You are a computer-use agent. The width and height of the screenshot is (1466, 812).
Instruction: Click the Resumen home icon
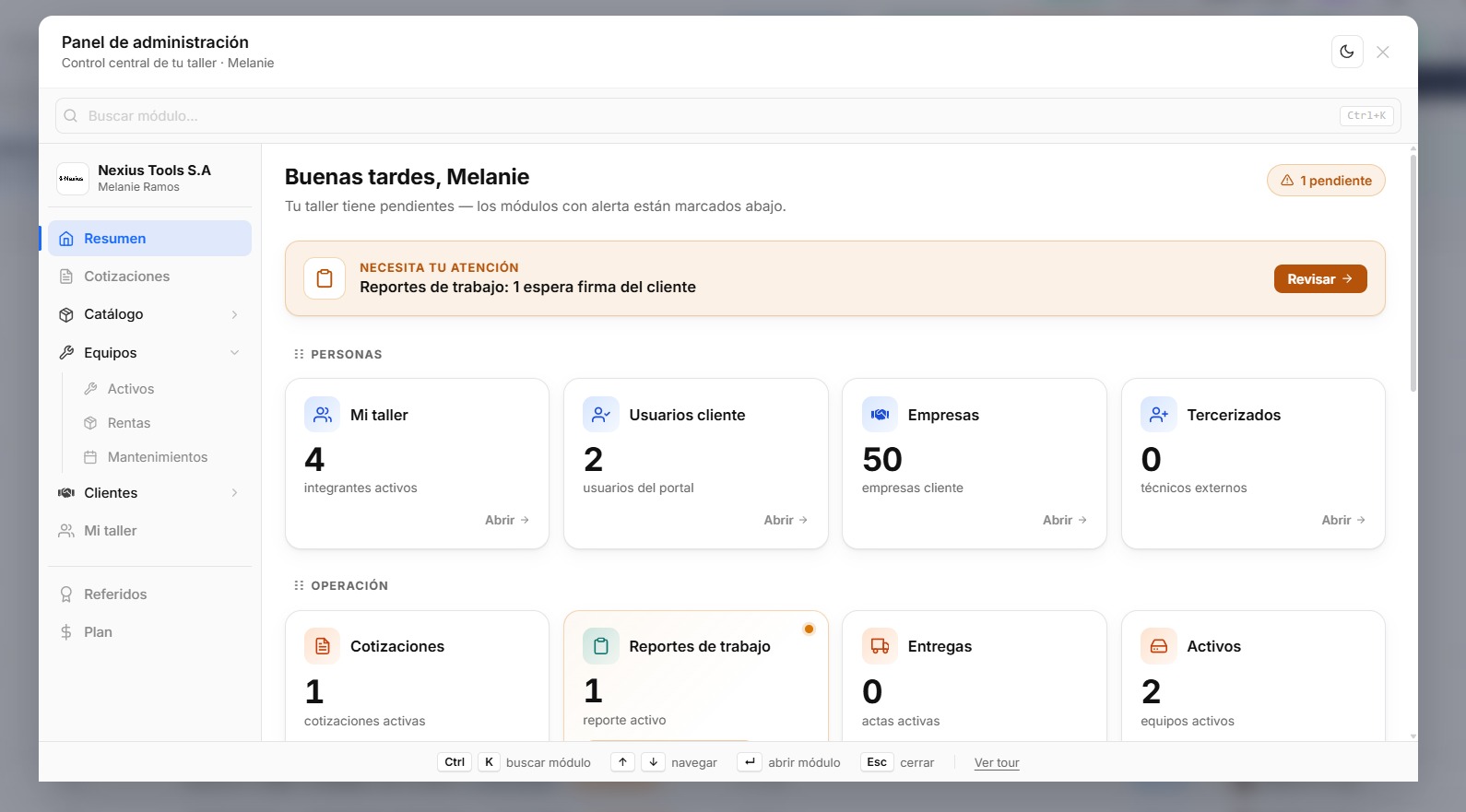[x=66, y=239]
